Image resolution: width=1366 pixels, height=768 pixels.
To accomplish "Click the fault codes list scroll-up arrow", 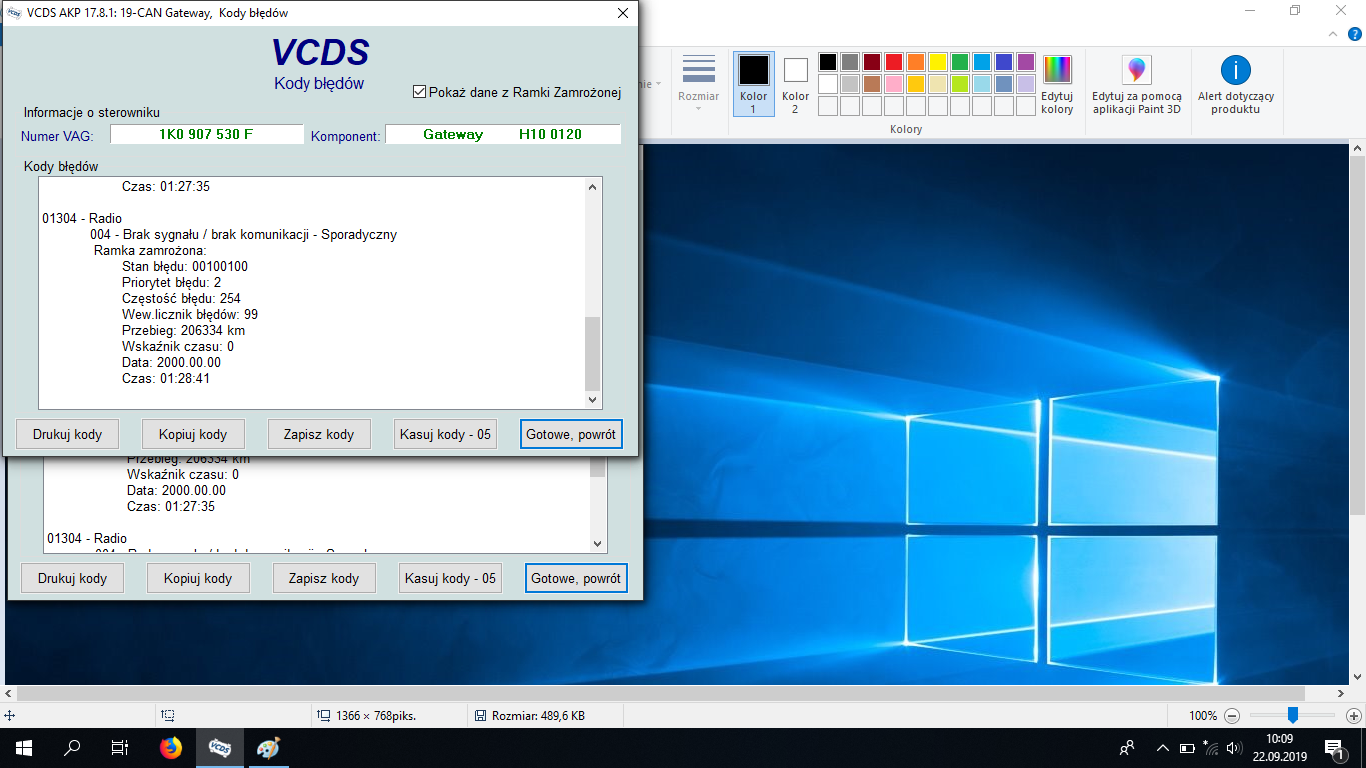I will click(x=593, y=187).
